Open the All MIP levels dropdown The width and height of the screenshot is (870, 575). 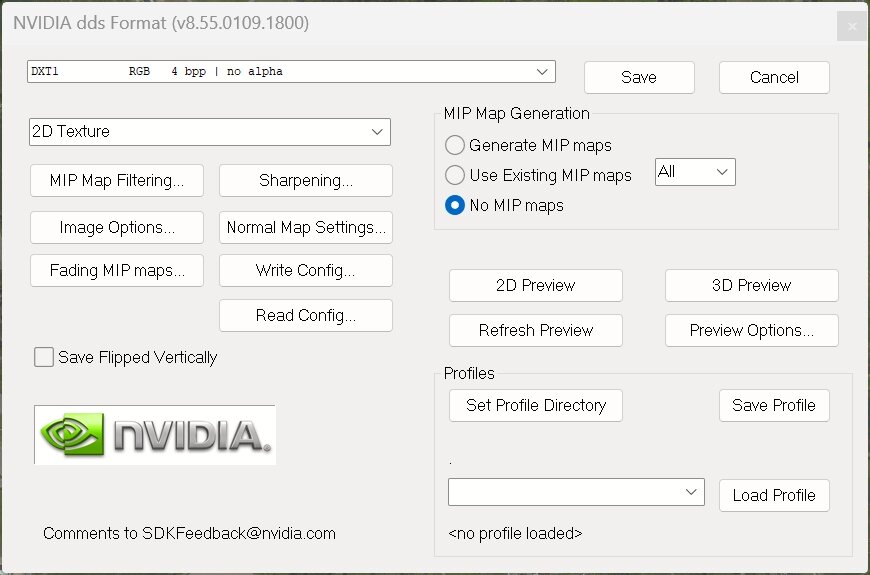click(695, 172)
